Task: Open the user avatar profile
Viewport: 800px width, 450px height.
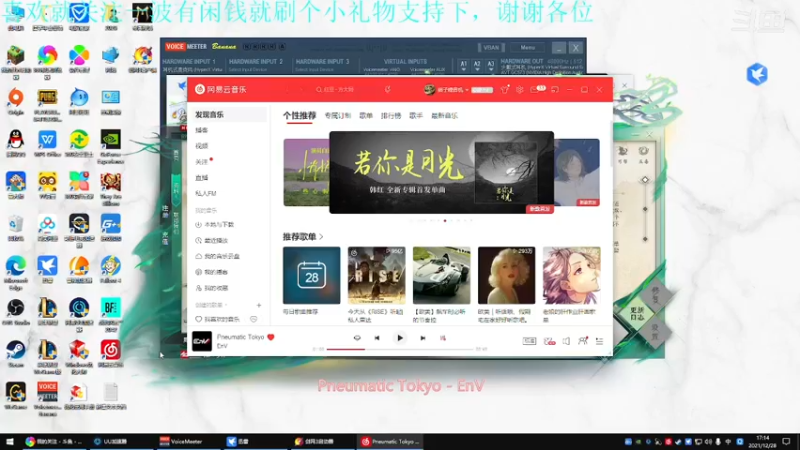Action: (429, 89)
